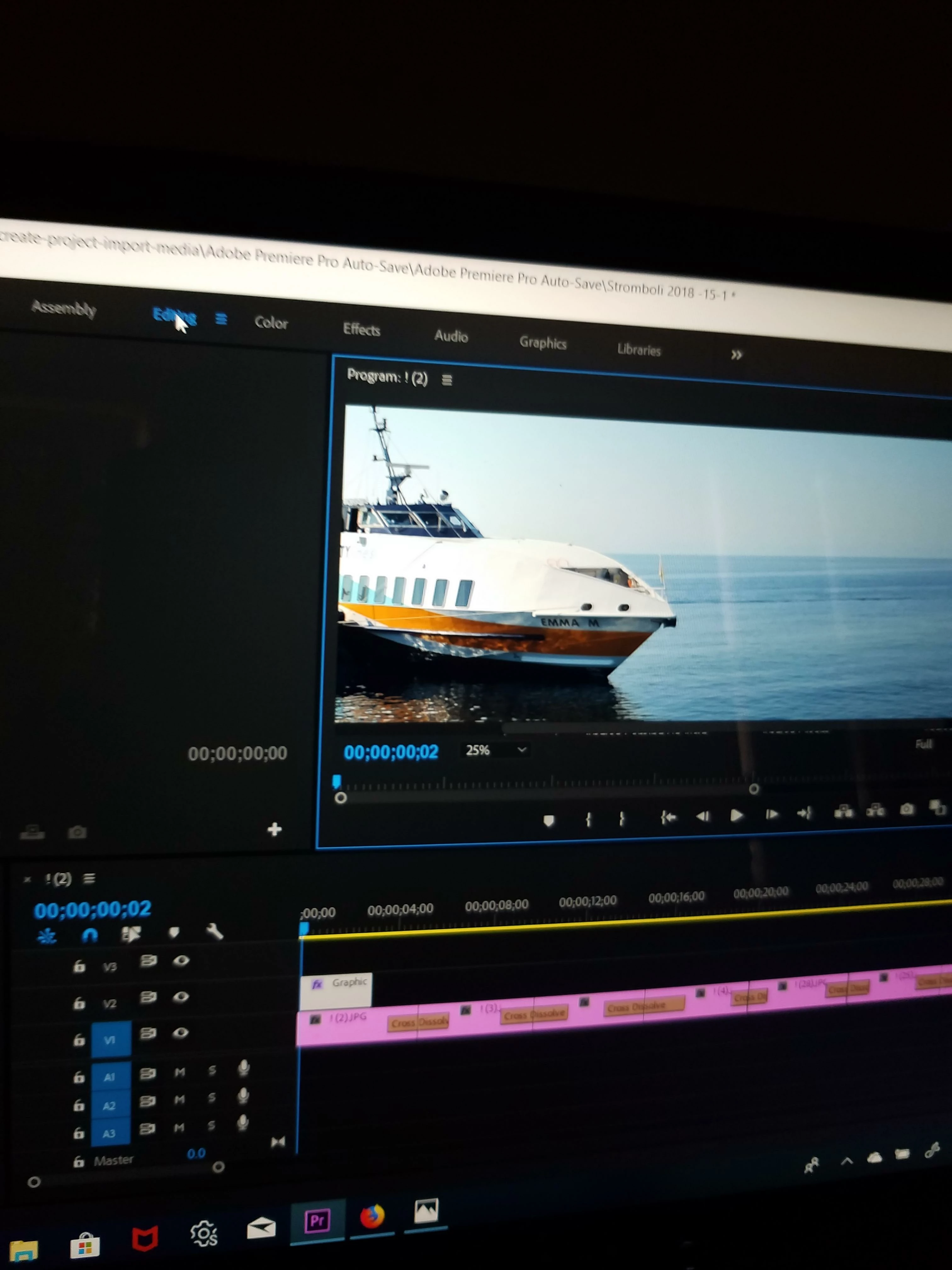Switch to the Color workspace tab
952x1270 pixels.
point(271,323)
